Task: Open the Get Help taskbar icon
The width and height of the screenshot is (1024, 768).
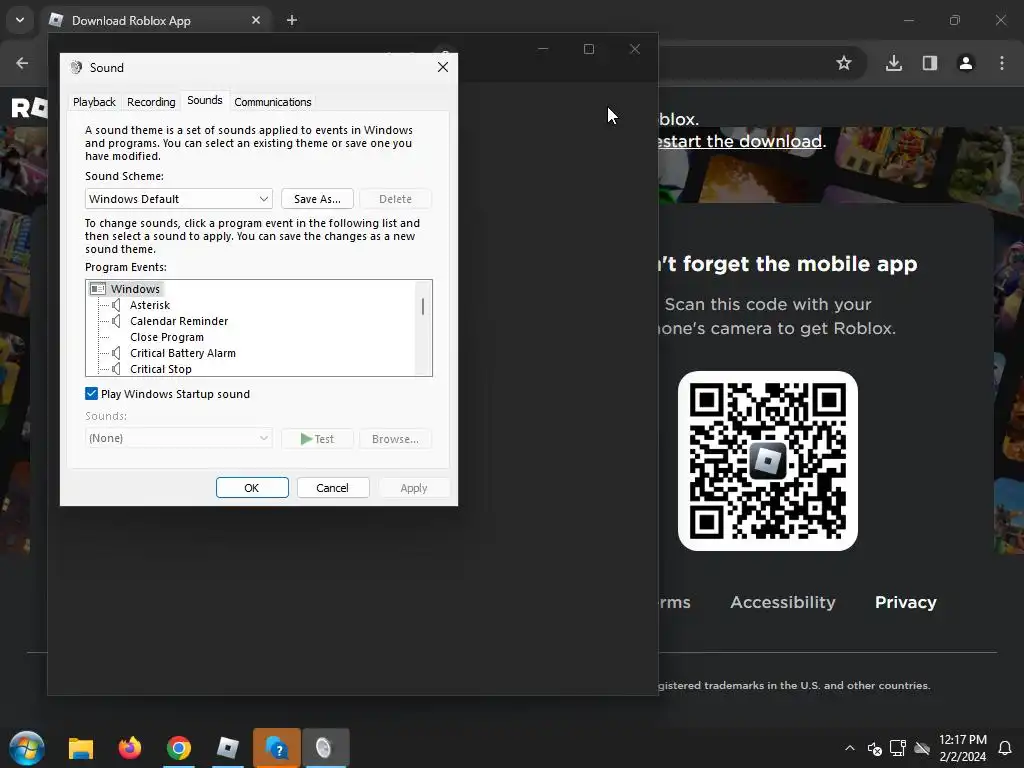Action: coord(277,748)
